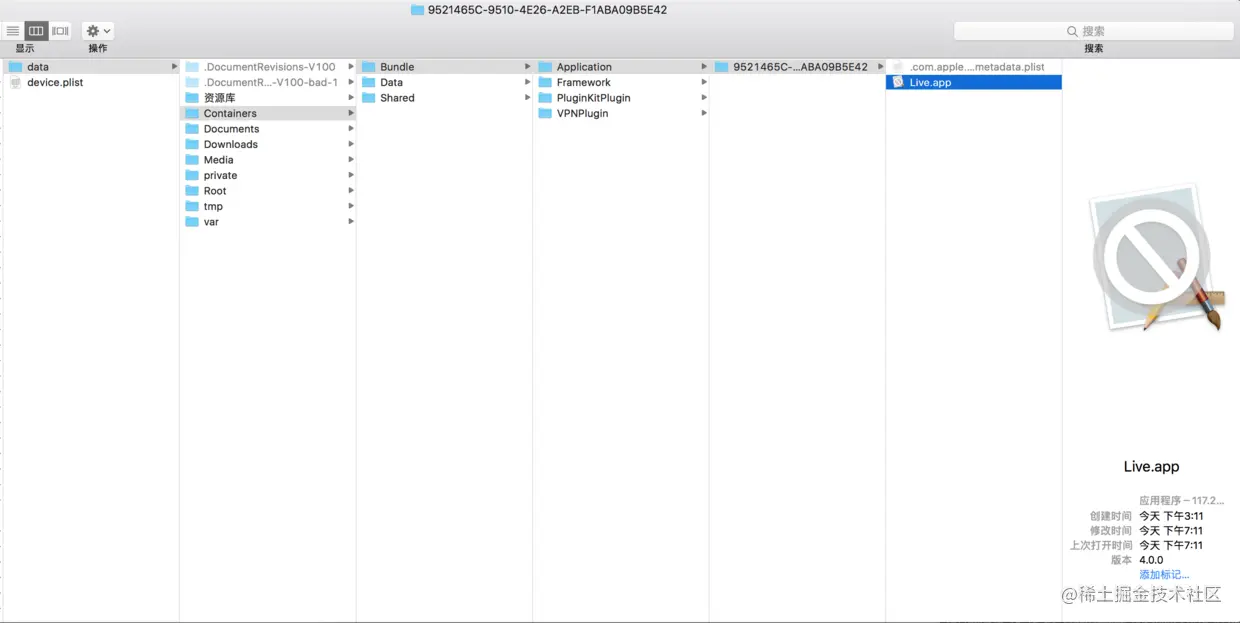This screenshot has height=623, width=1240.
Task: Select the VPNPlugin folder icon
Action: pos(545,113)
